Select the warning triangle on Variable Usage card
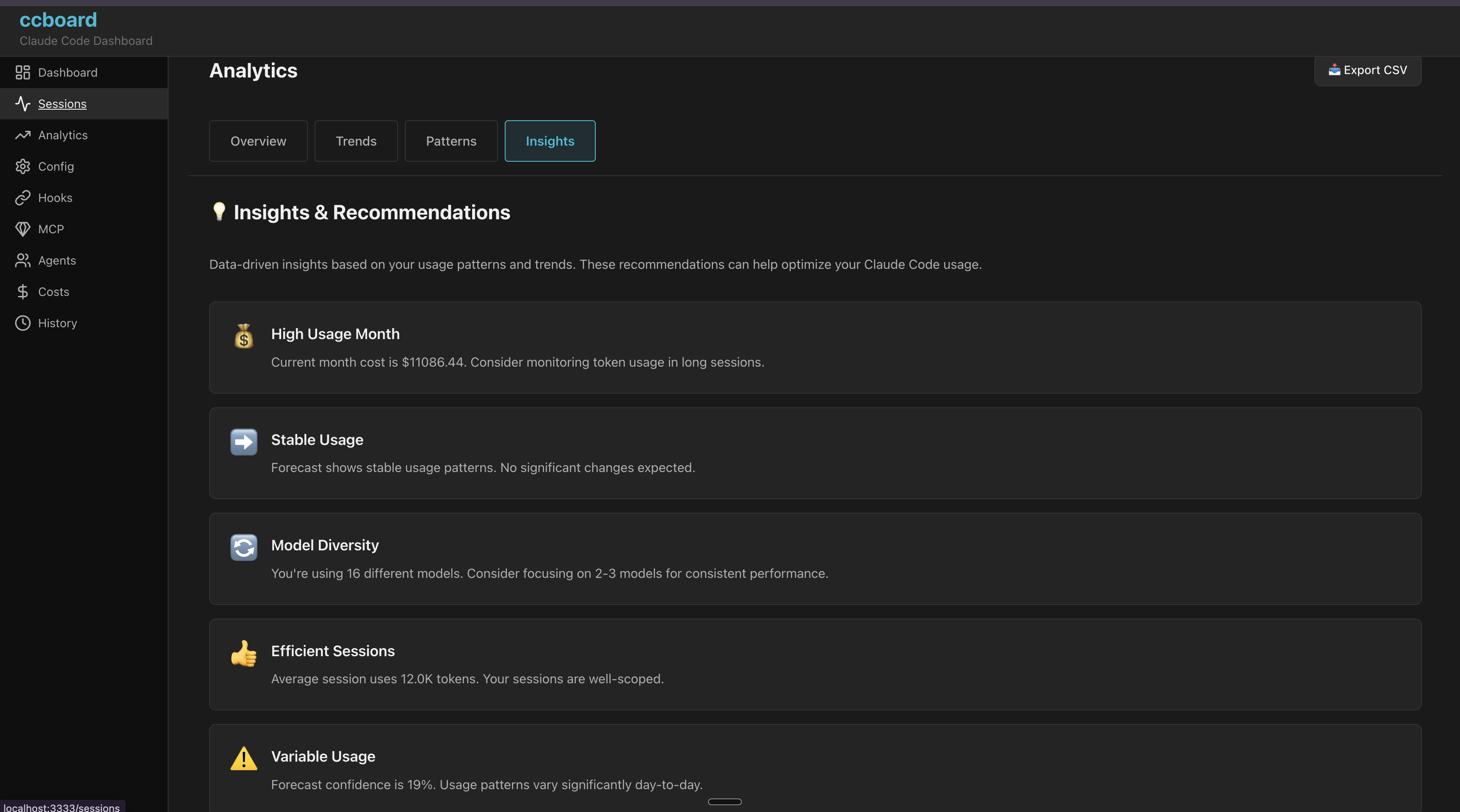The width and height of the screenshot is (1460, 812). (x=243, y=759)
